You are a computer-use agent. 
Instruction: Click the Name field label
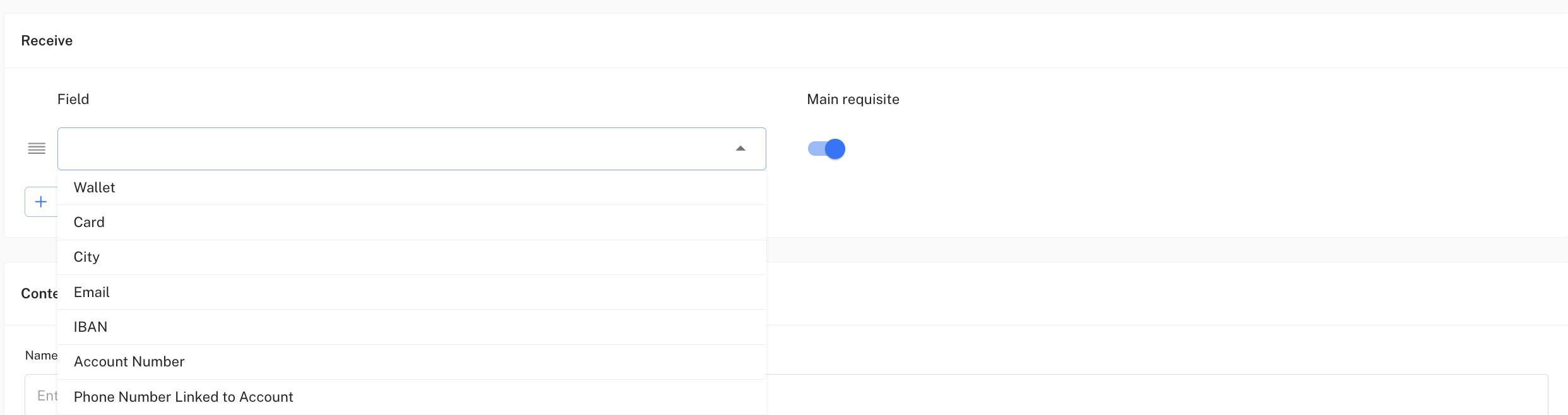pos(40,356)
